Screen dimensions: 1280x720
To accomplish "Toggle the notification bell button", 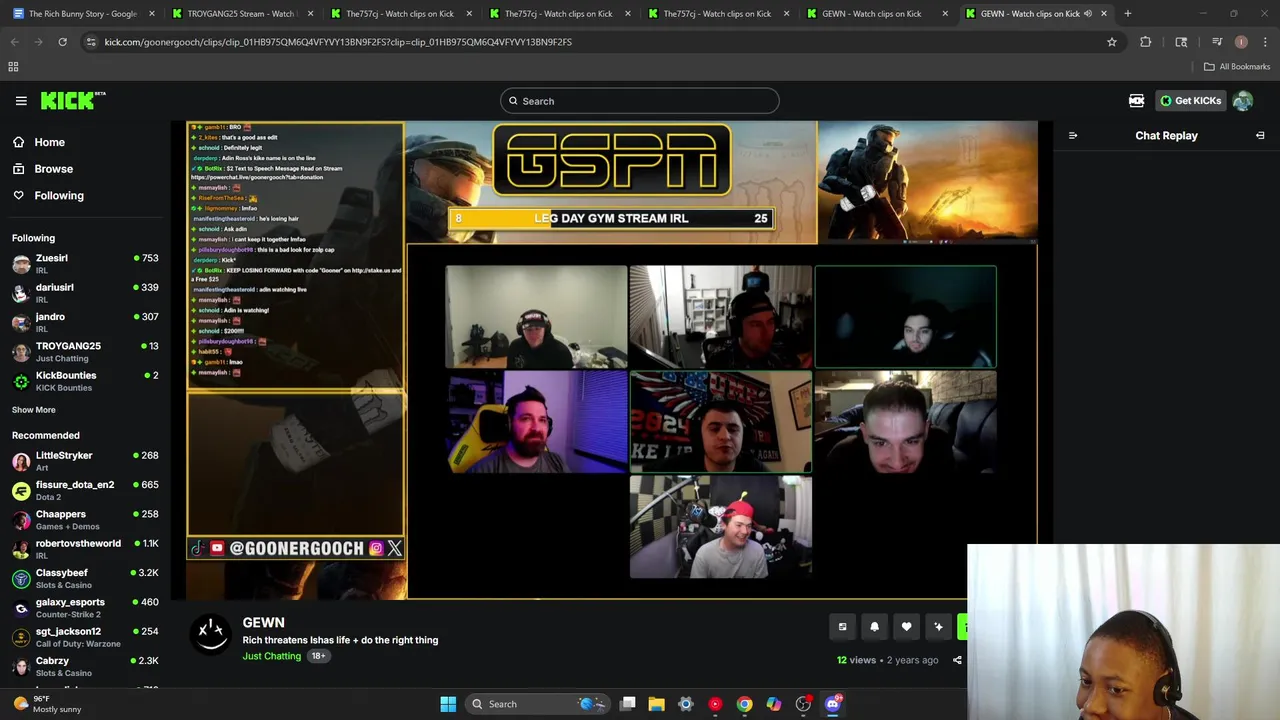I will point(874,627).
